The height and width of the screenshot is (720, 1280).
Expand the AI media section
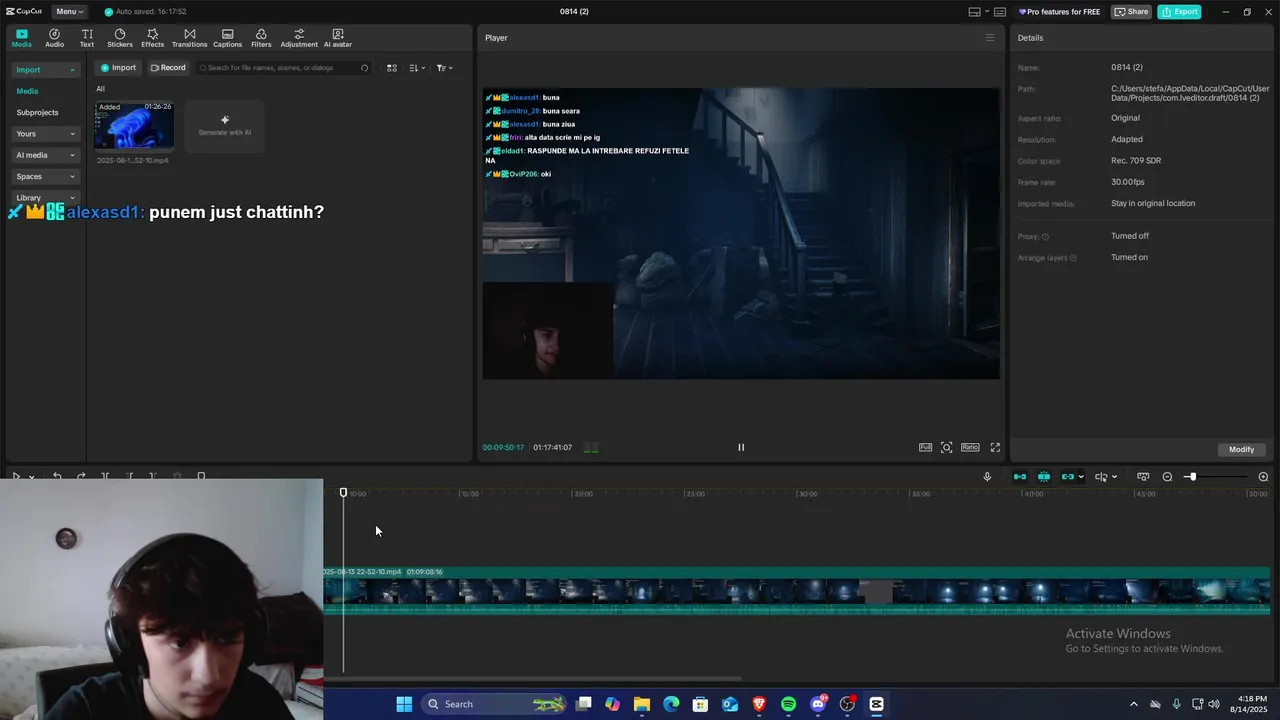click(45, 155)
